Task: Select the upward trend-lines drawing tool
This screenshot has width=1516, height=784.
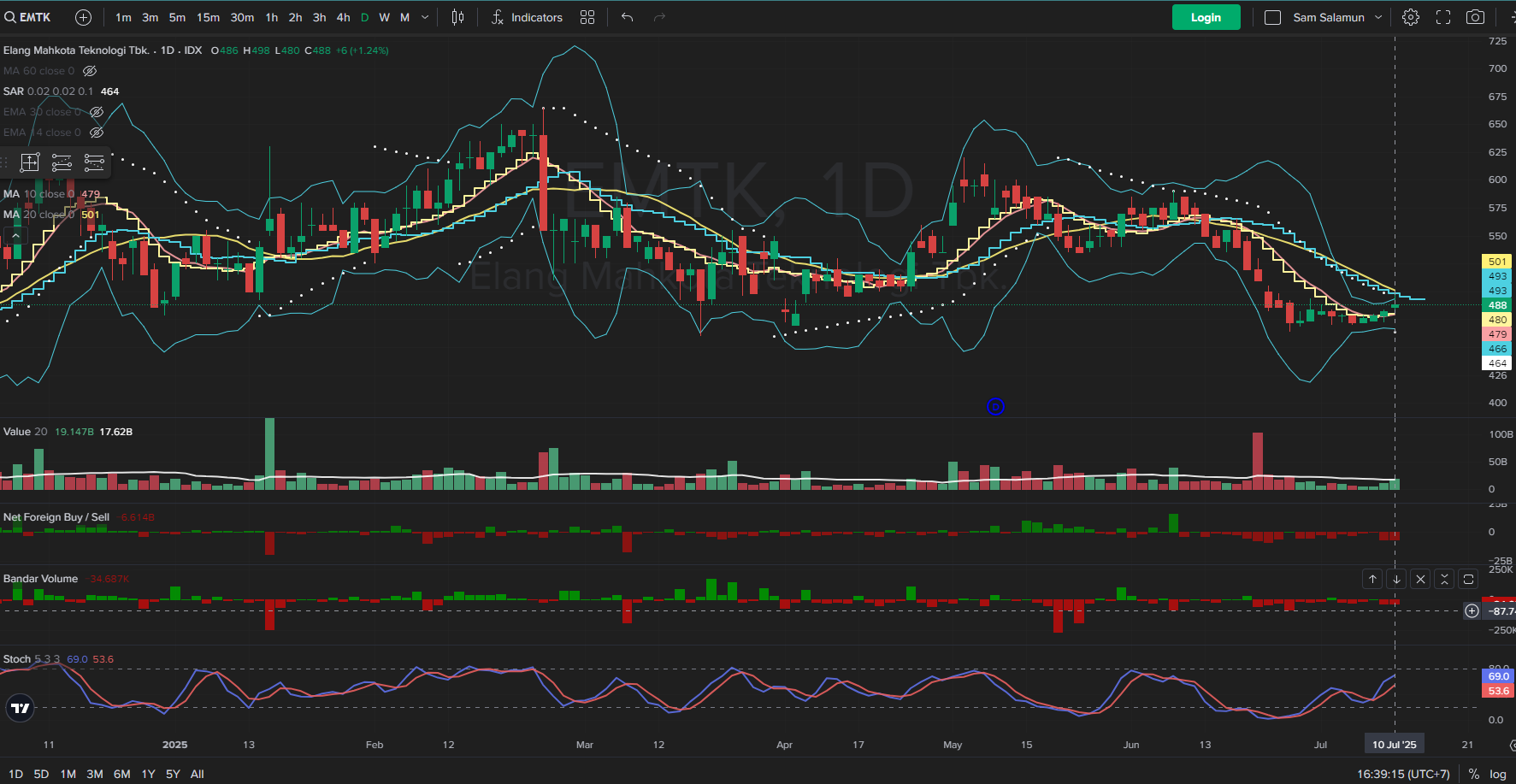Action: pyautogui.click(x=62, y=162)
